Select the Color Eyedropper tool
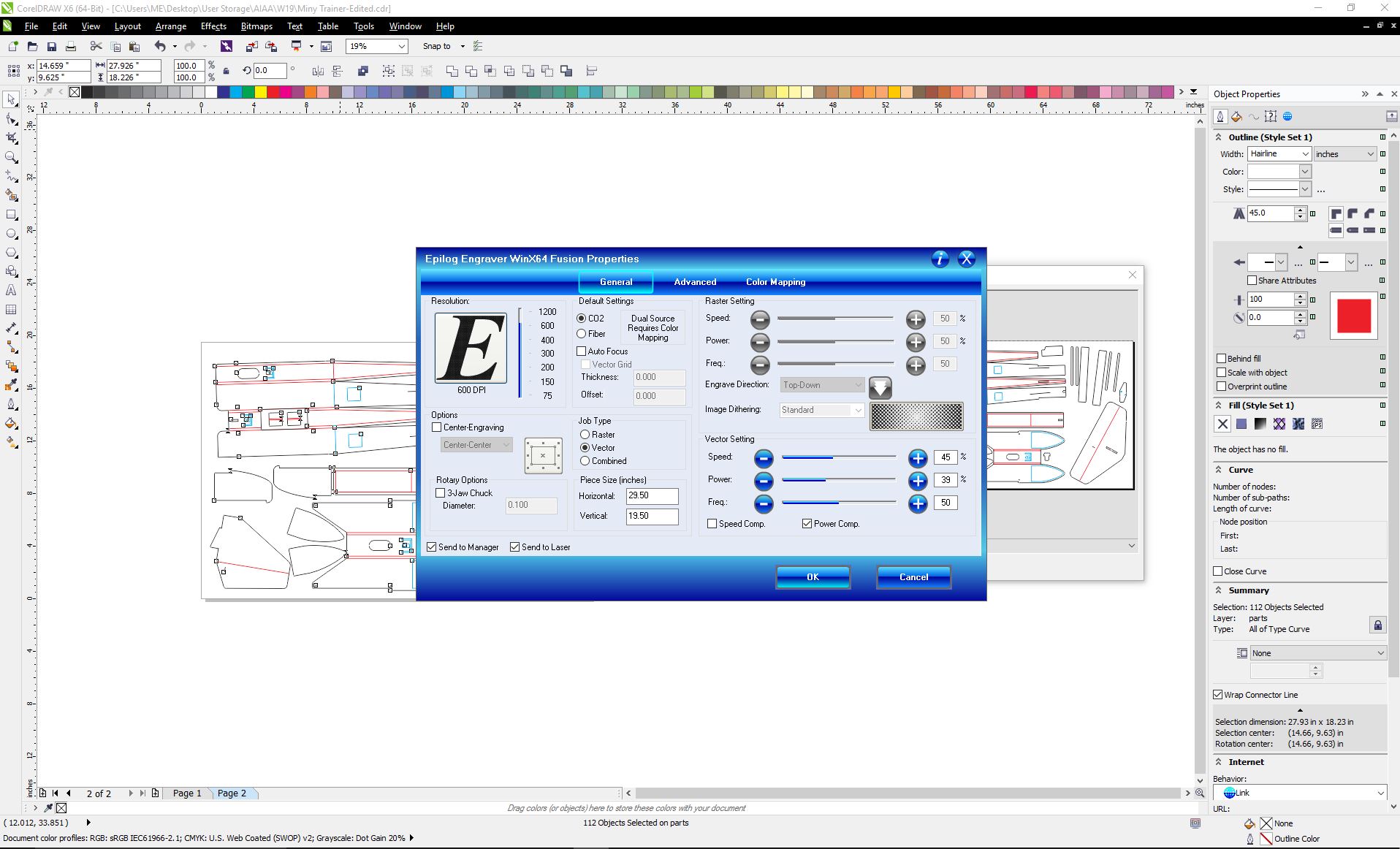This screenshot has height=849, width=1400. tap(11, 386)
